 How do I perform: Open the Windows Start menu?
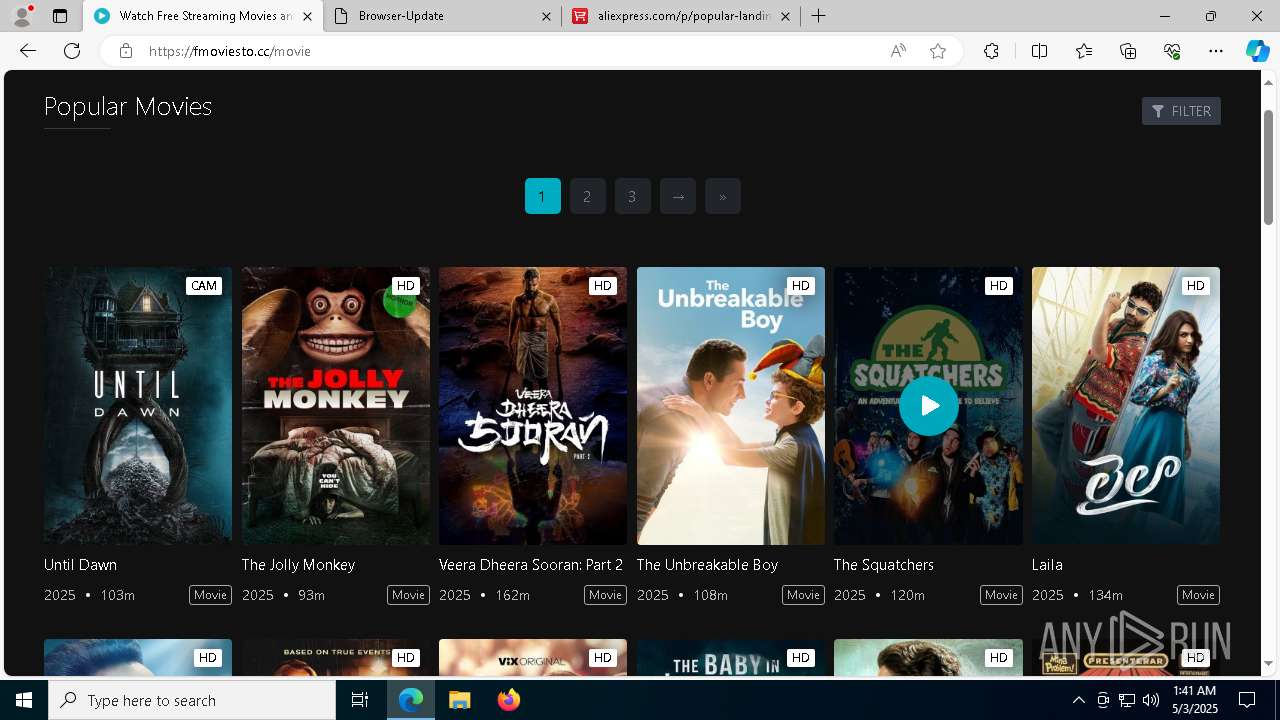coord(24,700)
